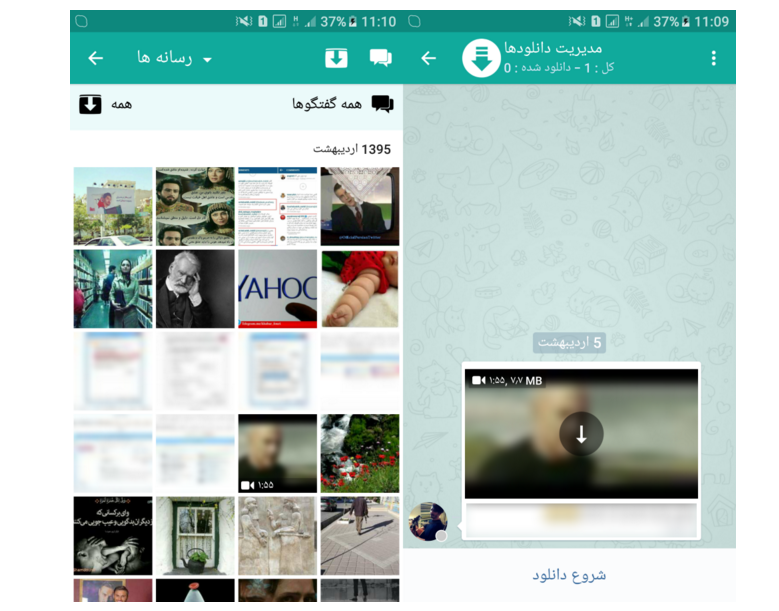779x611 pixels.
Task: Tap back arrow in media screen
Action: click(96, 58)
